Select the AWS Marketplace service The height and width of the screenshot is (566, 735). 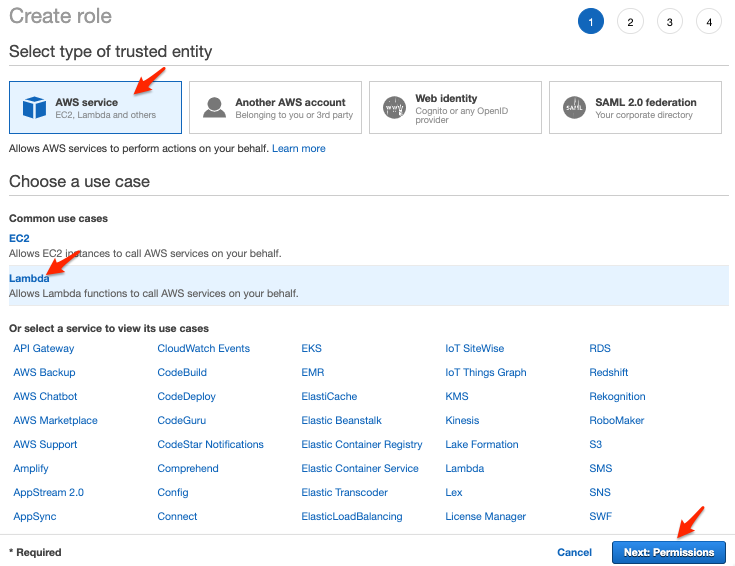point(55,420)
